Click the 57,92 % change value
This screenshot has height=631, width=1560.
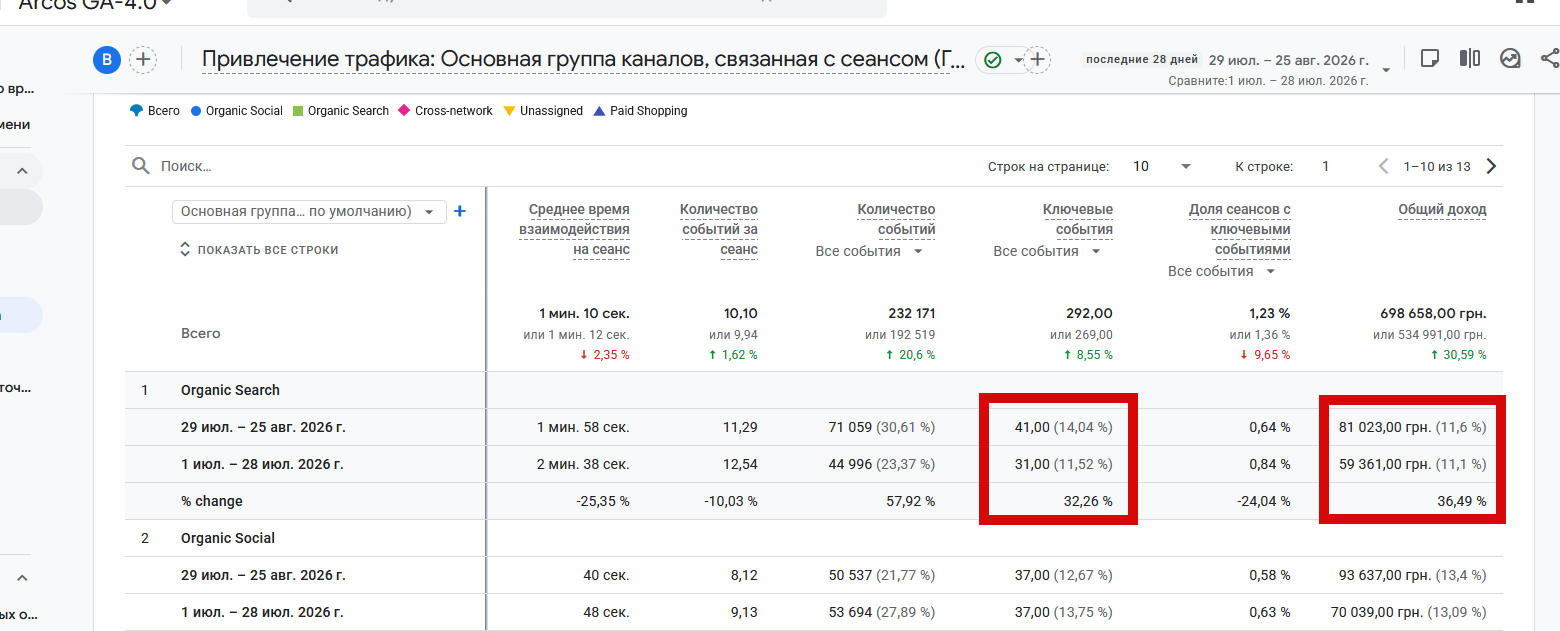click(x=909, y=501)
